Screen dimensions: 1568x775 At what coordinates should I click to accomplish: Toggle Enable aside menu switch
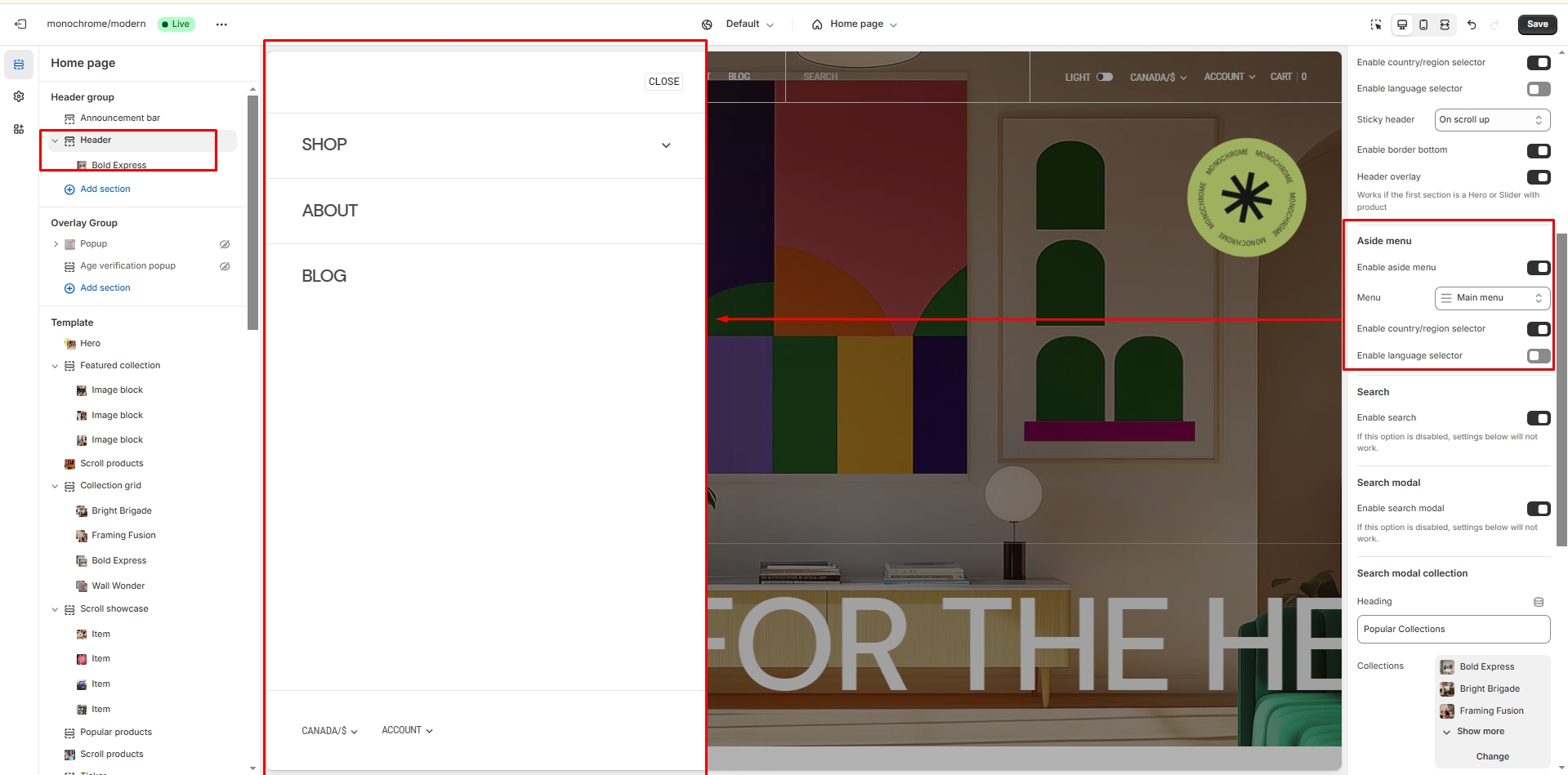click(x=1539, y=268)
